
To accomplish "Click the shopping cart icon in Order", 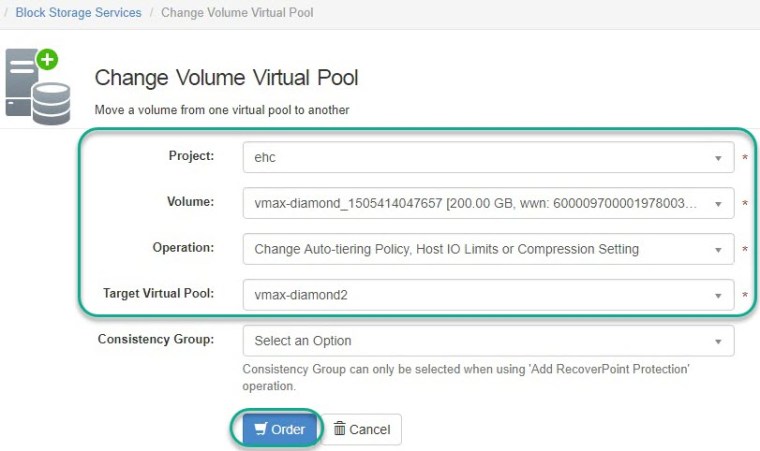I will point(260,429).
